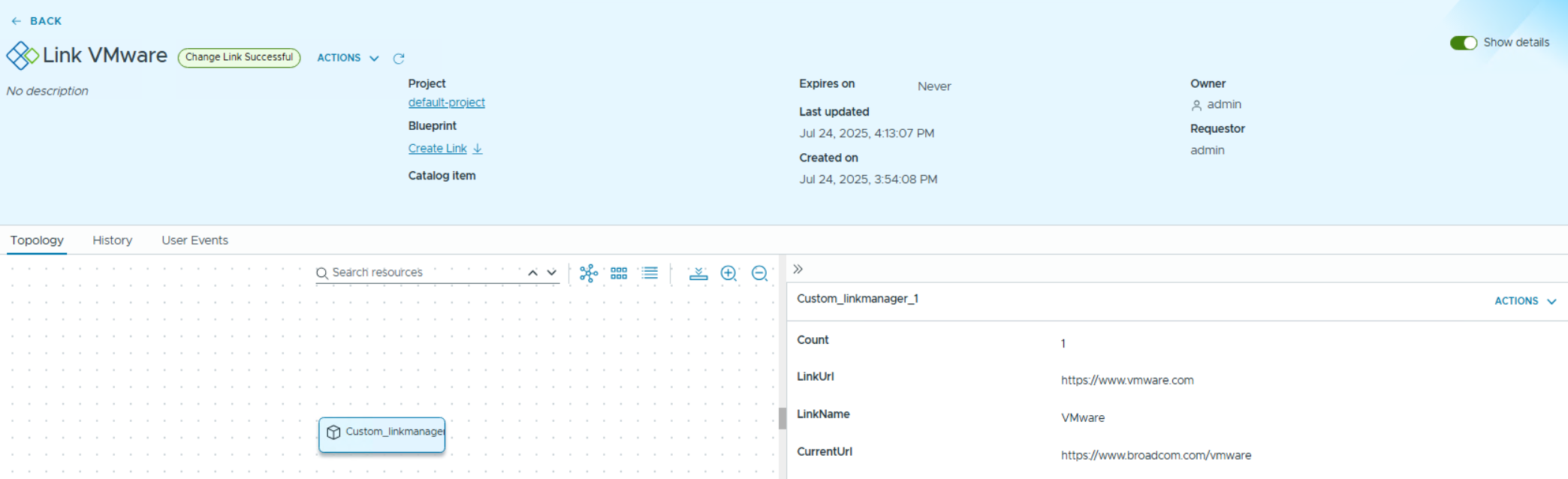This screenshot has width=1568, height=479.
Task: Collapse the resource details panel chevrons
Action: tap(798, 269)
